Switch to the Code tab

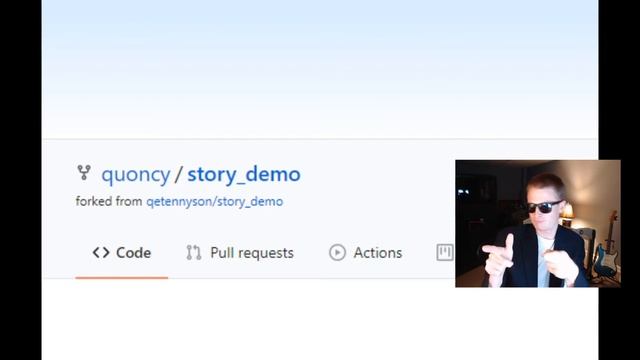coord(122,253)
